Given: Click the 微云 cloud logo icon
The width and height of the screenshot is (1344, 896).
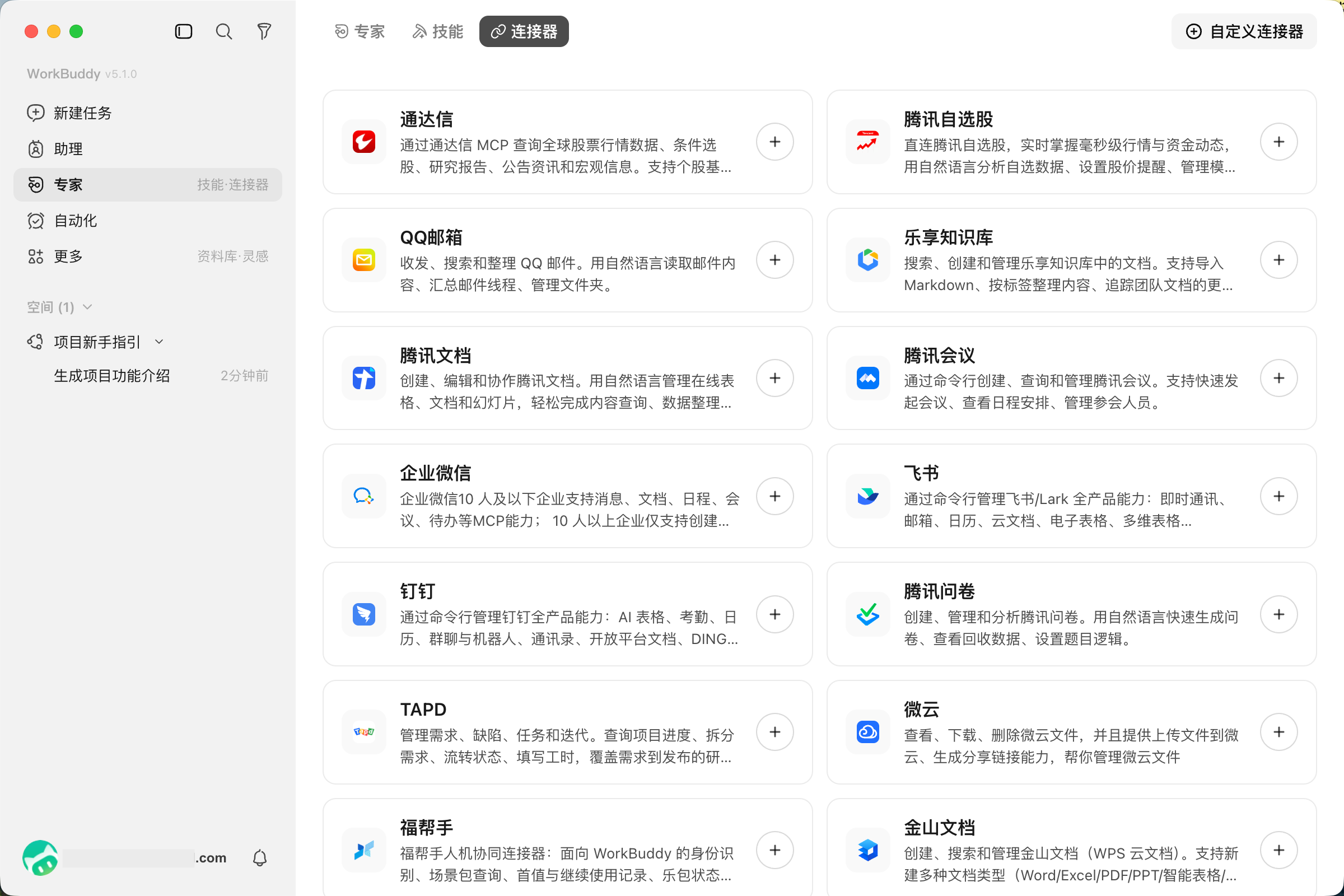Looking at the screenshot, I should point(868,732).
